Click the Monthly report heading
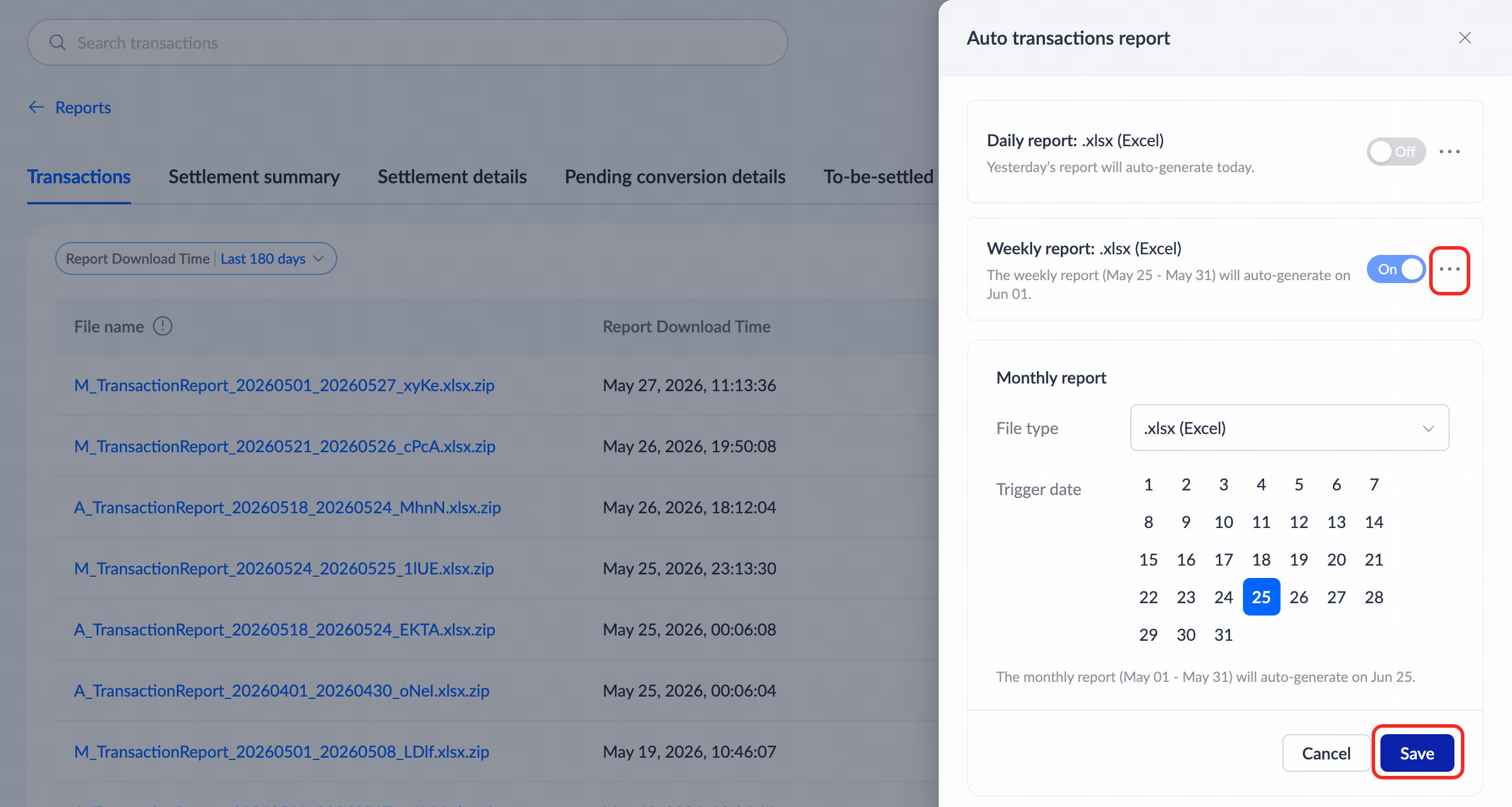 pyautogui.click(x=1051, y=378)
